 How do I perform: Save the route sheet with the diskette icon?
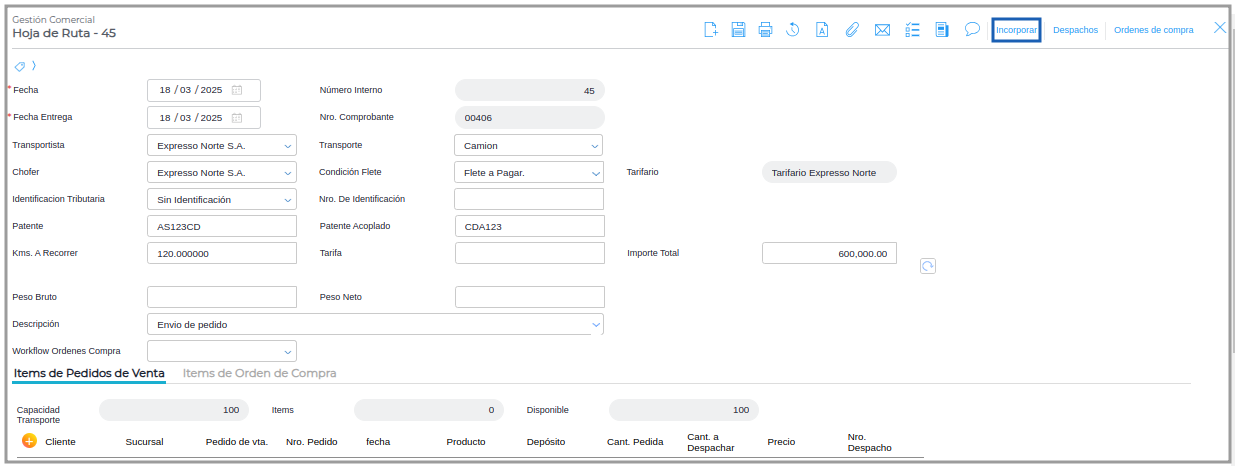click(738, 30)
